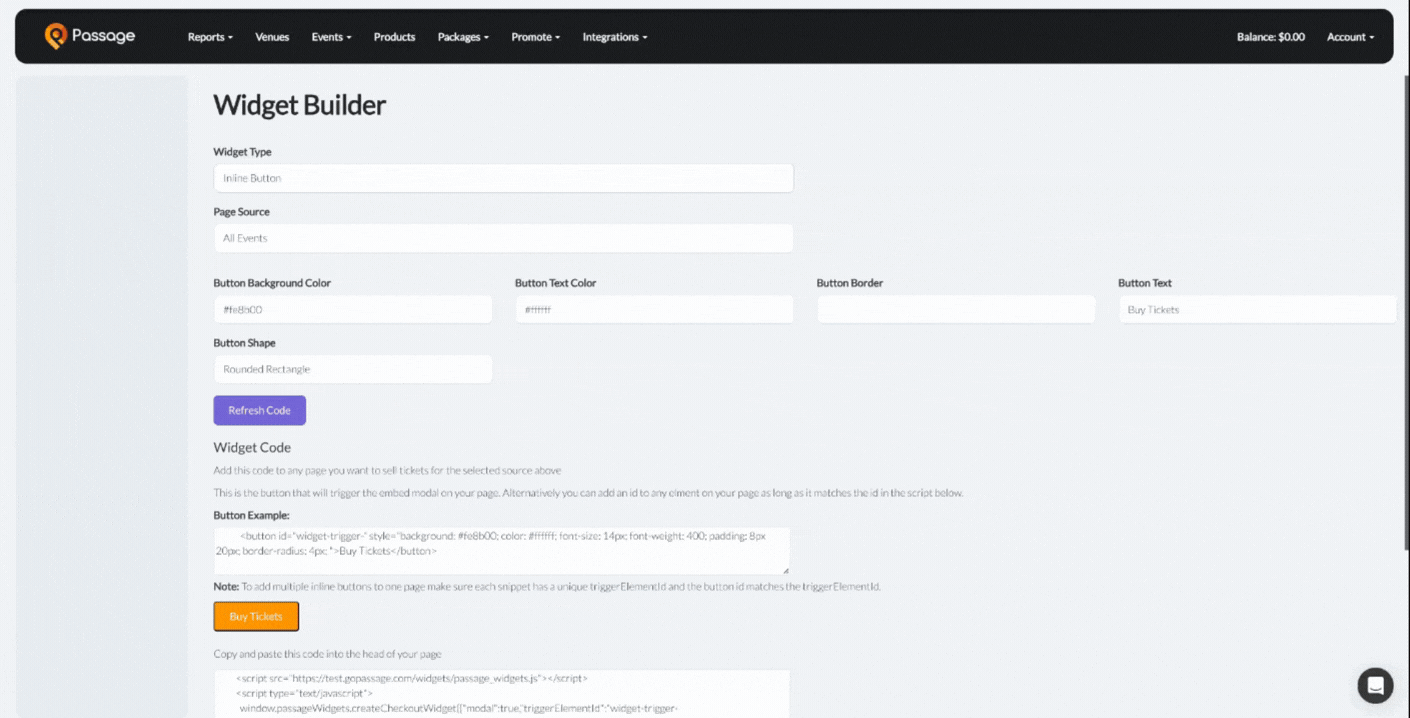Click the Passage logo
Viewport: 1410px width, 718px height.
pos(90,36)
